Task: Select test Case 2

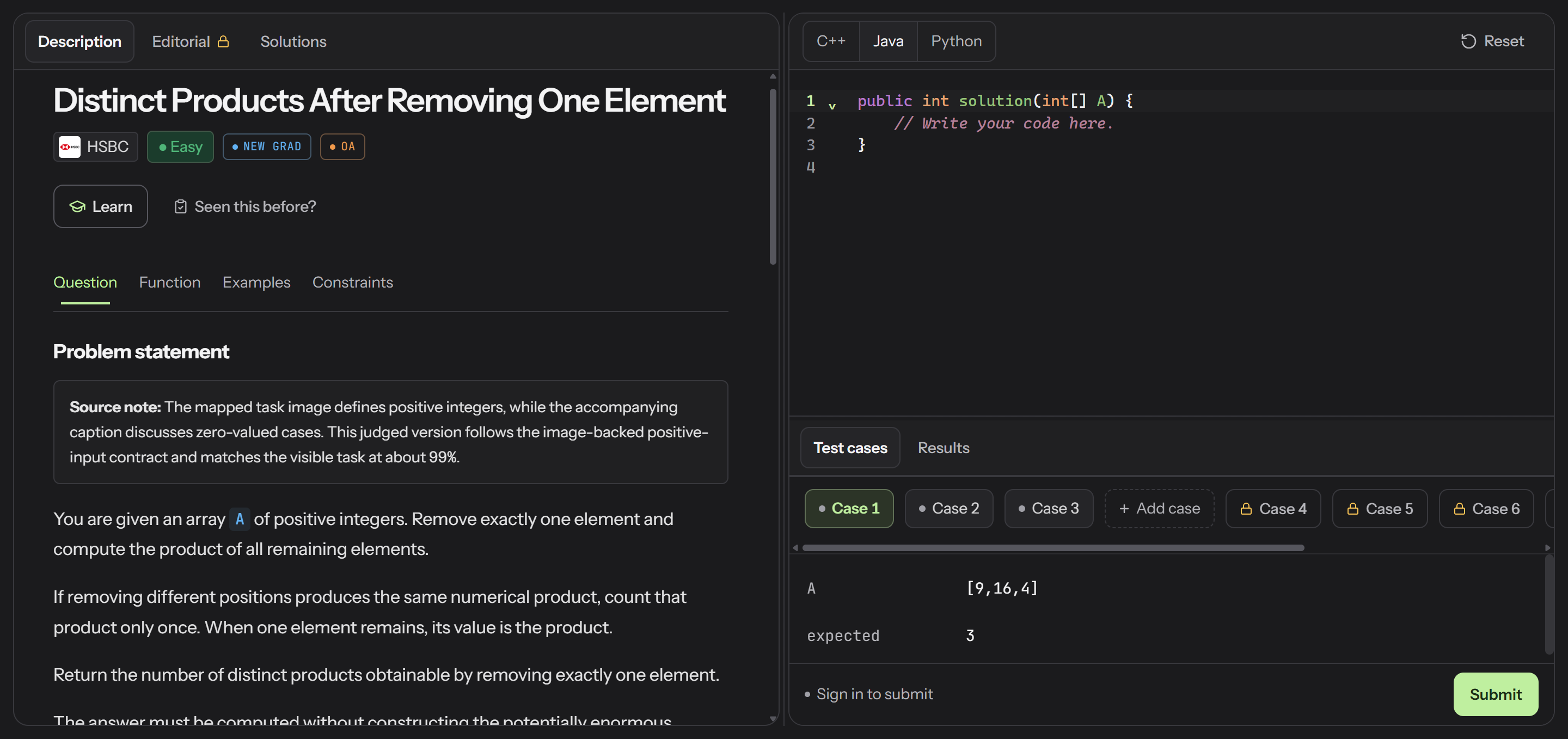Action: coord(949,508)
